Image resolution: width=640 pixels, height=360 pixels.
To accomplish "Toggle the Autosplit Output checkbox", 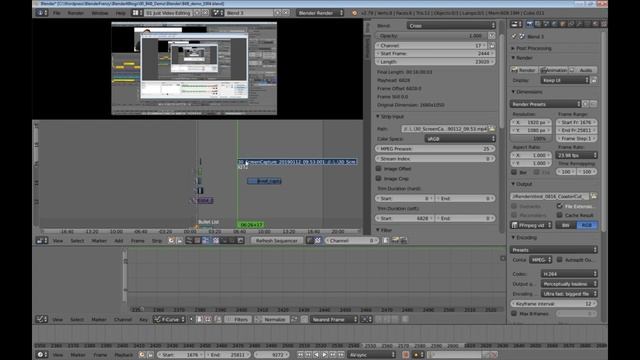I will 560,260.
